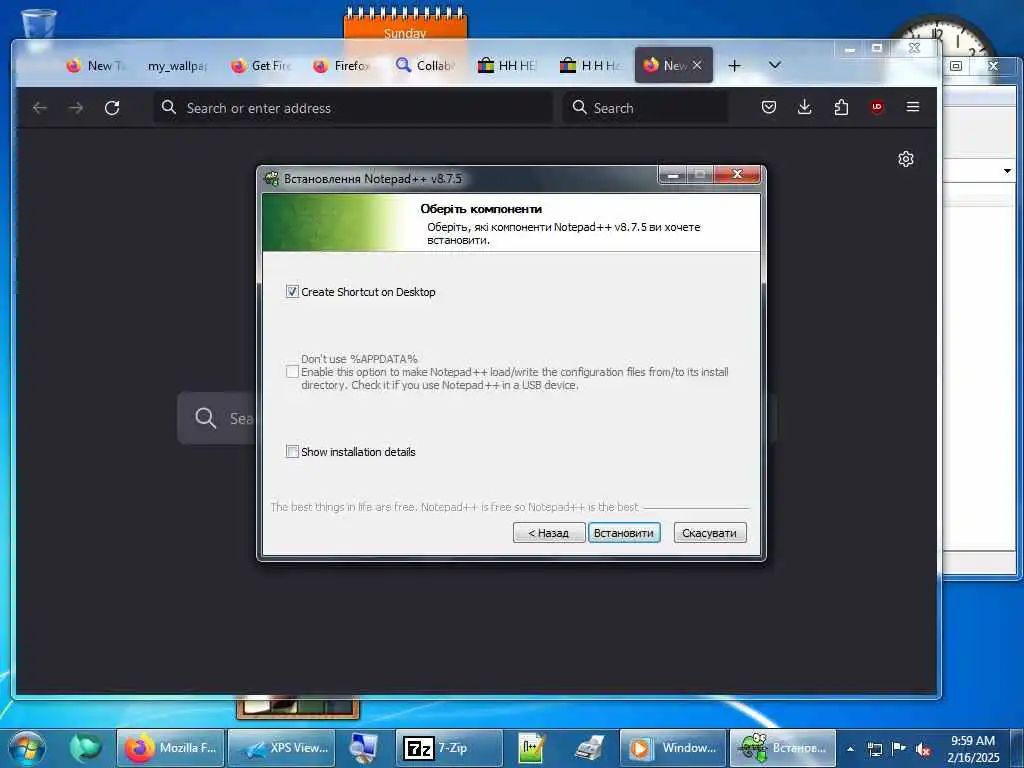
Task: Click the Встановити install button
Action: 624,533
